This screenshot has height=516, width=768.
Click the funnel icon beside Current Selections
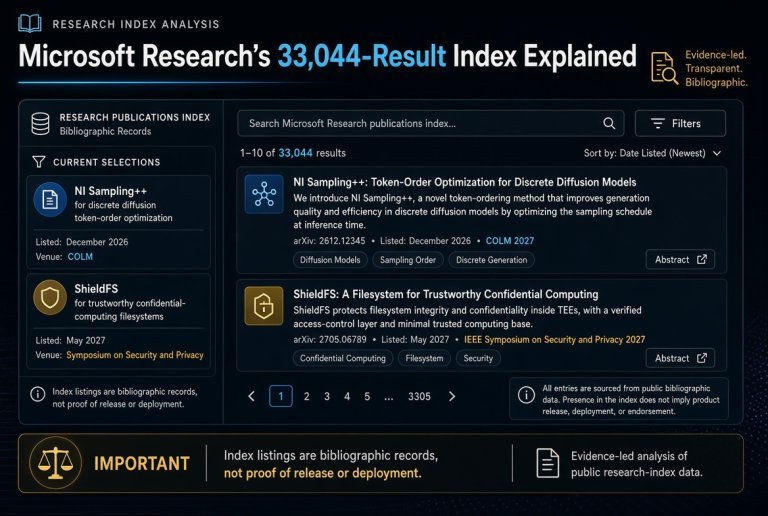(38, 162)
